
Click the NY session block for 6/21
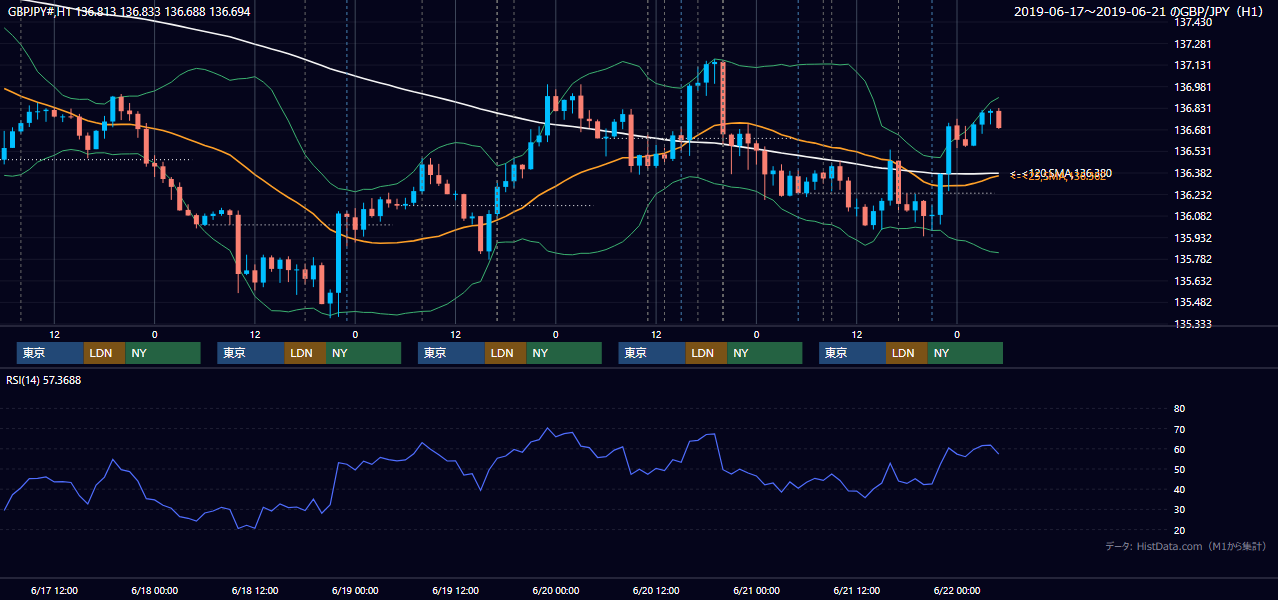tap(965, 353)
